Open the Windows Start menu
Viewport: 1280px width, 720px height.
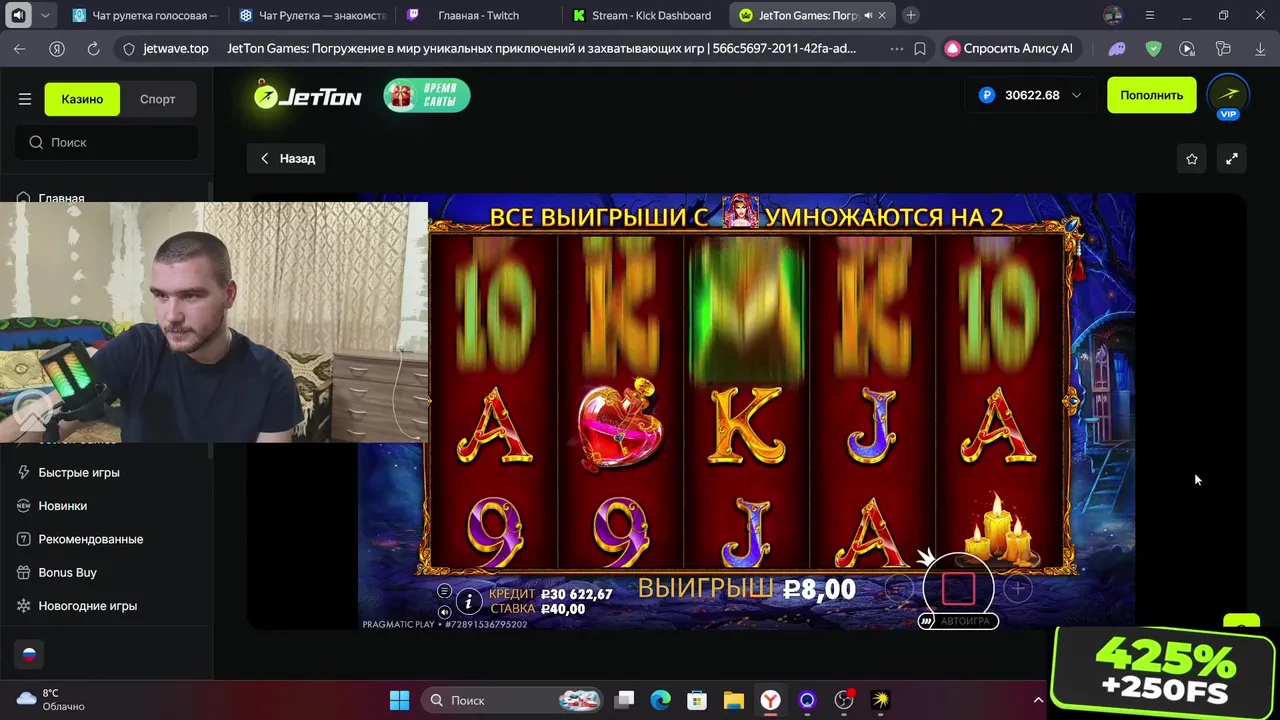click(x=399, y=700)
